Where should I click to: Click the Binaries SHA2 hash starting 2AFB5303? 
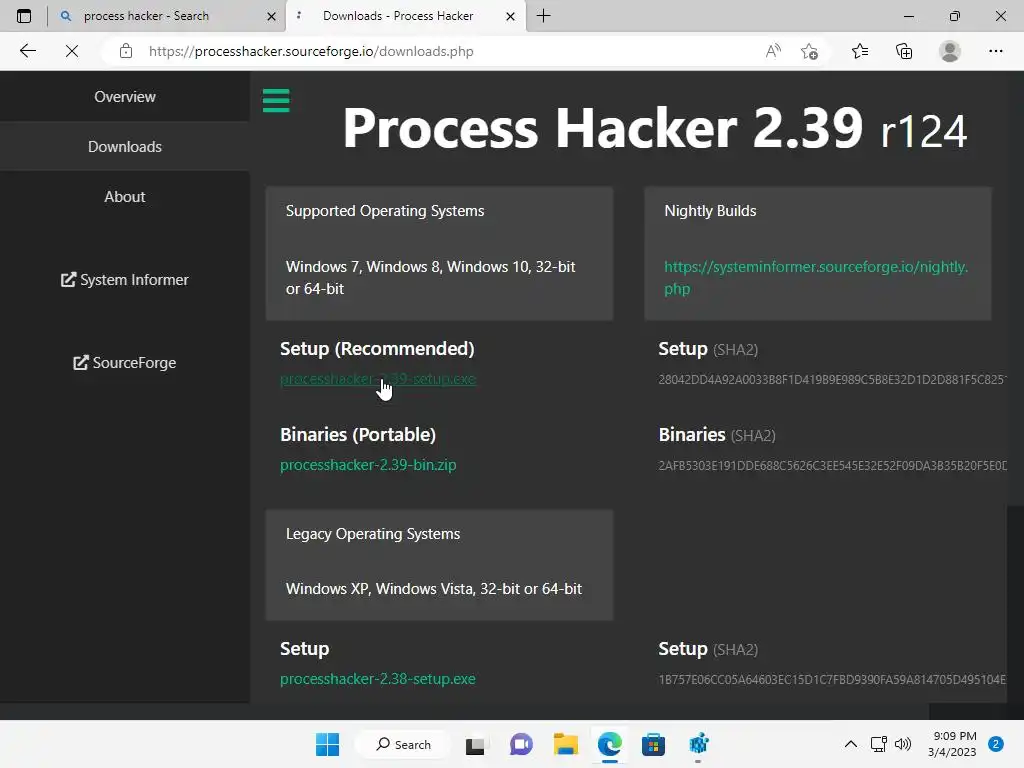[832, 466]
